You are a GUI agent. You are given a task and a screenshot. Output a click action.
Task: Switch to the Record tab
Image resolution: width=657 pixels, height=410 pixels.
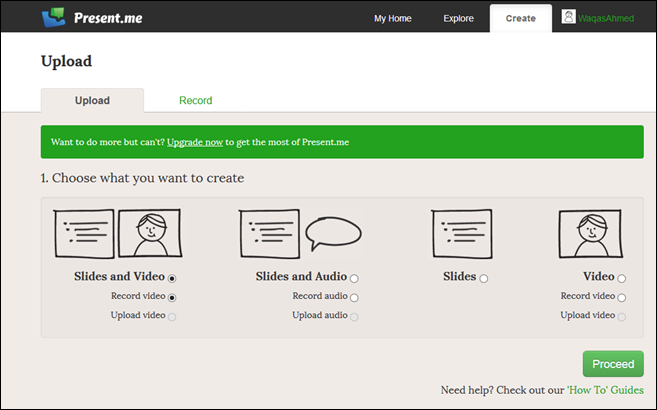[x=196, y=101]
